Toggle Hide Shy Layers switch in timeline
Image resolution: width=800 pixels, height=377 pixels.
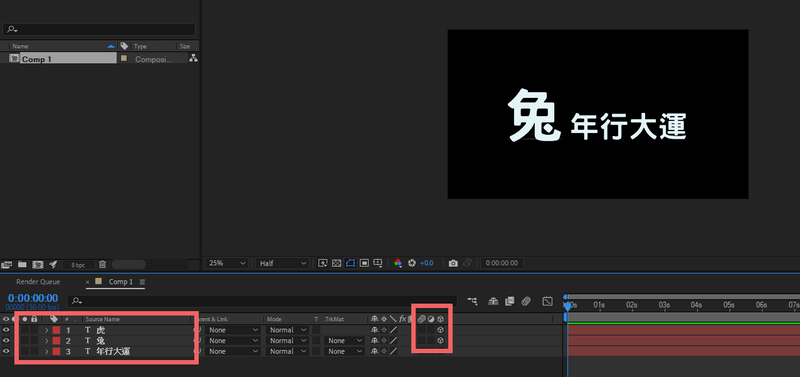coord(493,301)
